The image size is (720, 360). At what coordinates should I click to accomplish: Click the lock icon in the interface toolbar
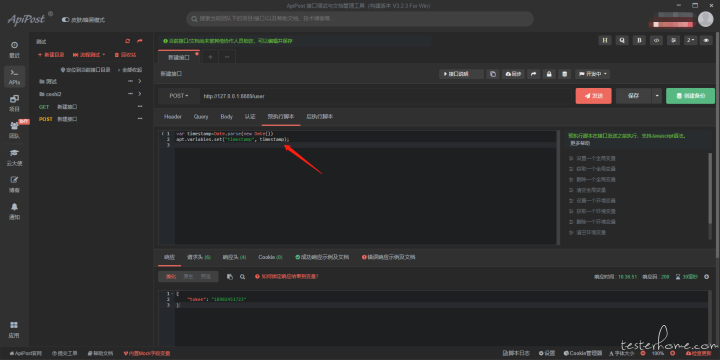[549, 74]
